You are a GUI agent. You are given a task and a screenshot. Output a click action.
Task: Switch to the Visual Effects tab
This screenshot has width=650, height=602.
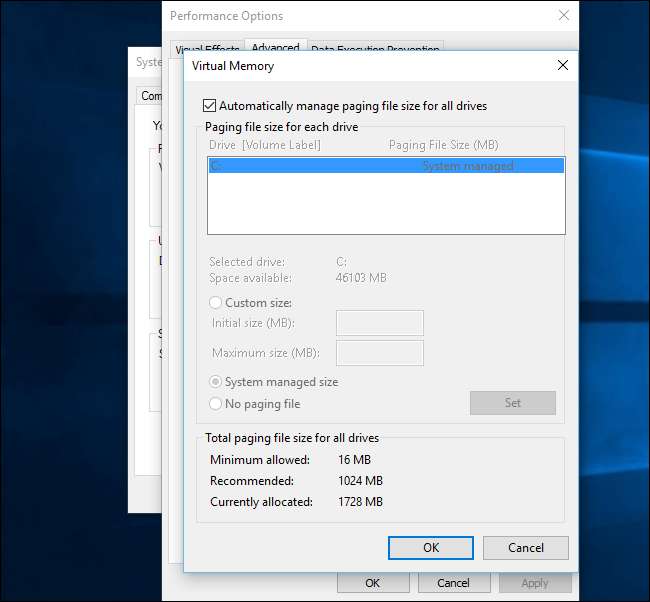(x=207, y=49)
